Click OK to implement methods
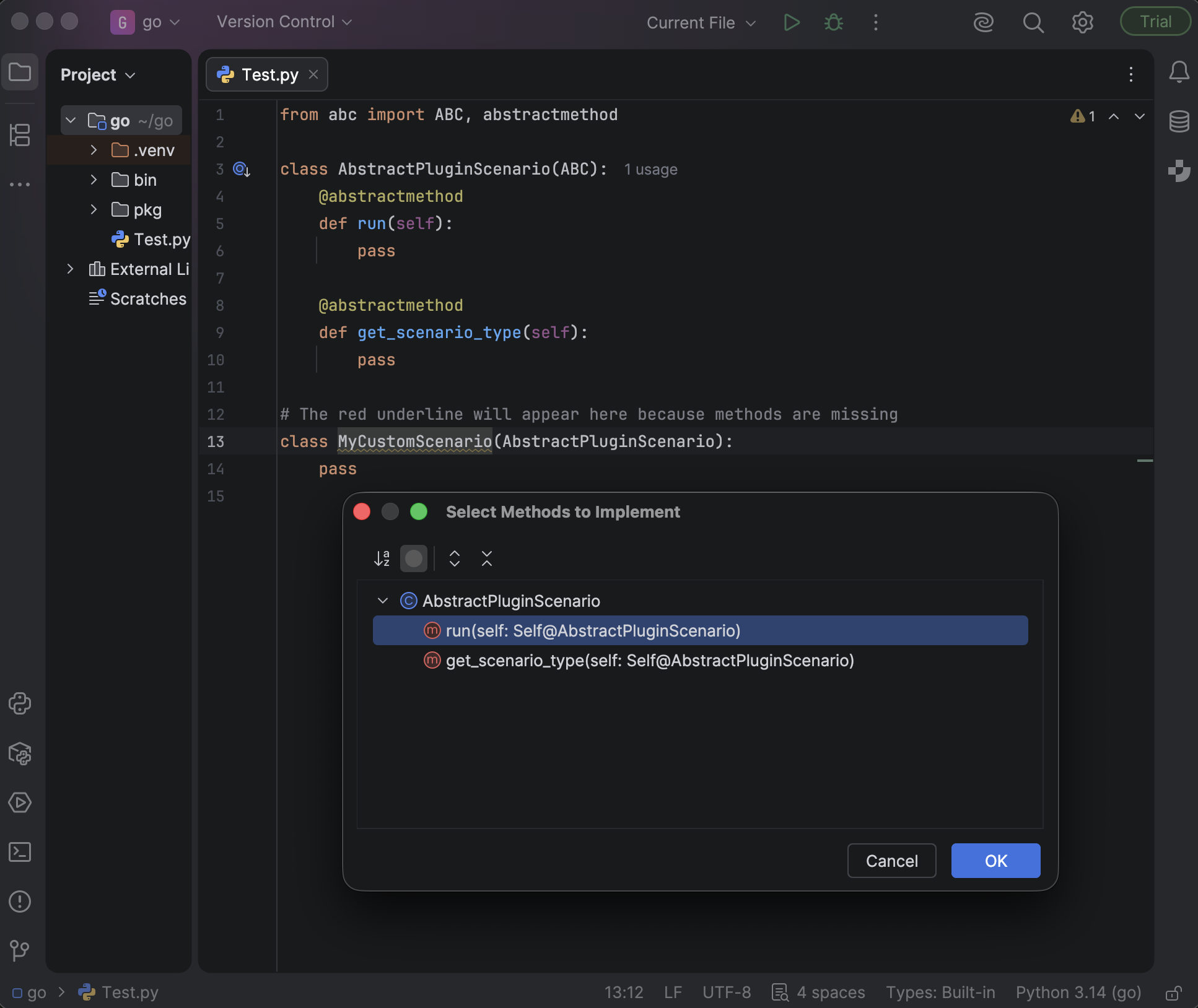 coord(995,861)
